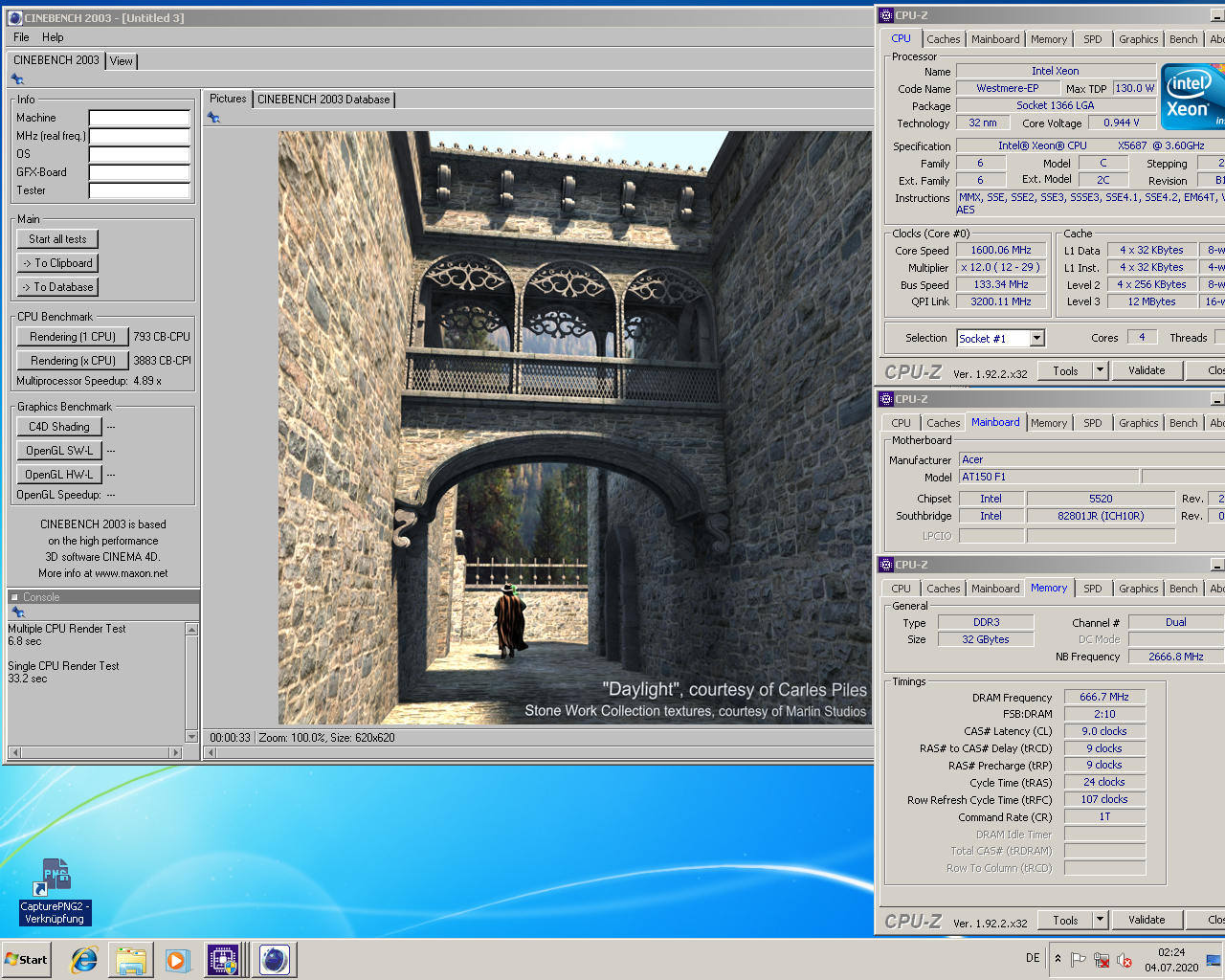Open Internet Explorer from the taskbar
The width and height of the screenshot is (1225, 980).
click(x=84, y=960)
